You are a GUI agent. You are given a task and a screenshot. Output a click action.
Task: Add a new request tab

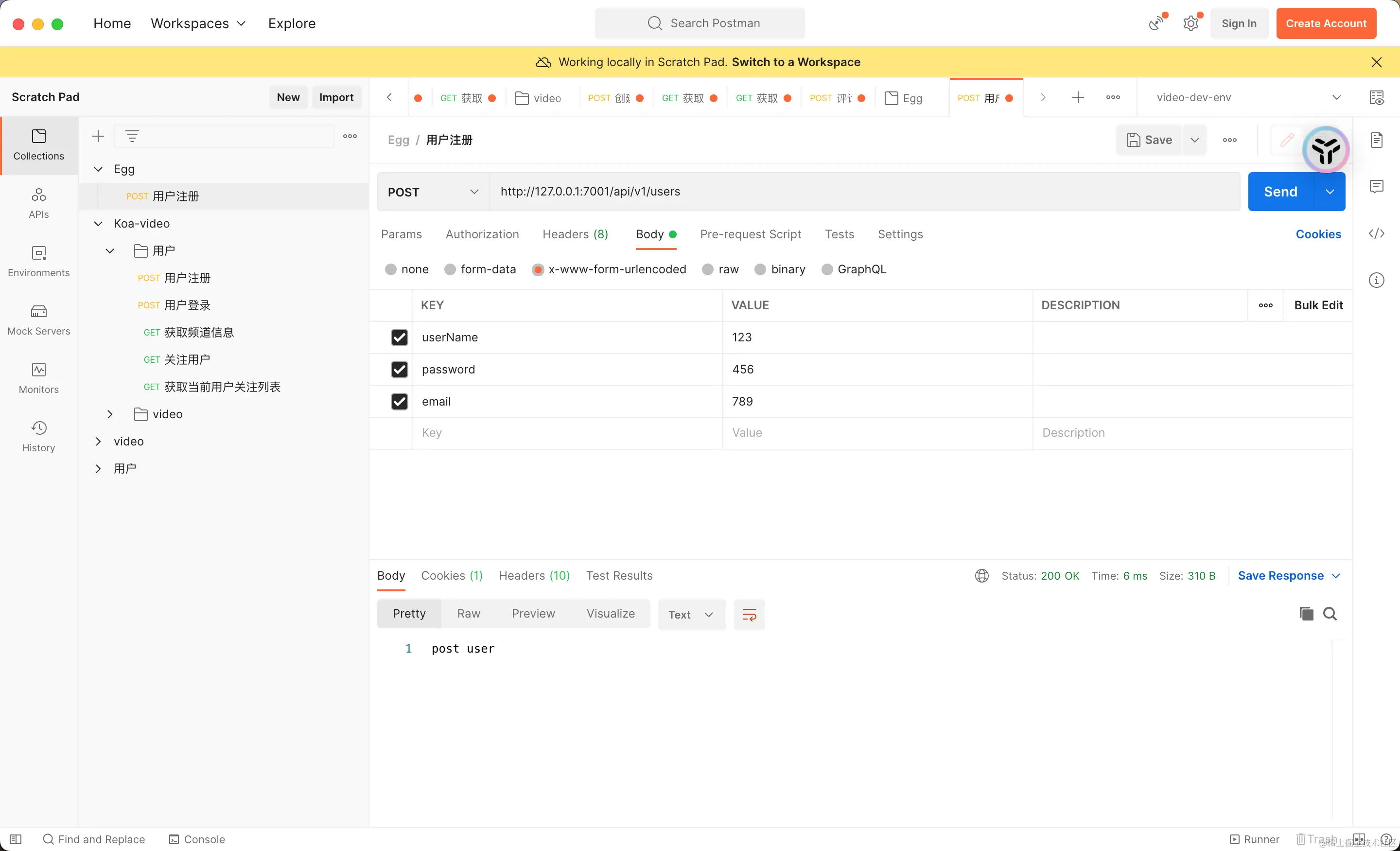tap(1078, 97)
